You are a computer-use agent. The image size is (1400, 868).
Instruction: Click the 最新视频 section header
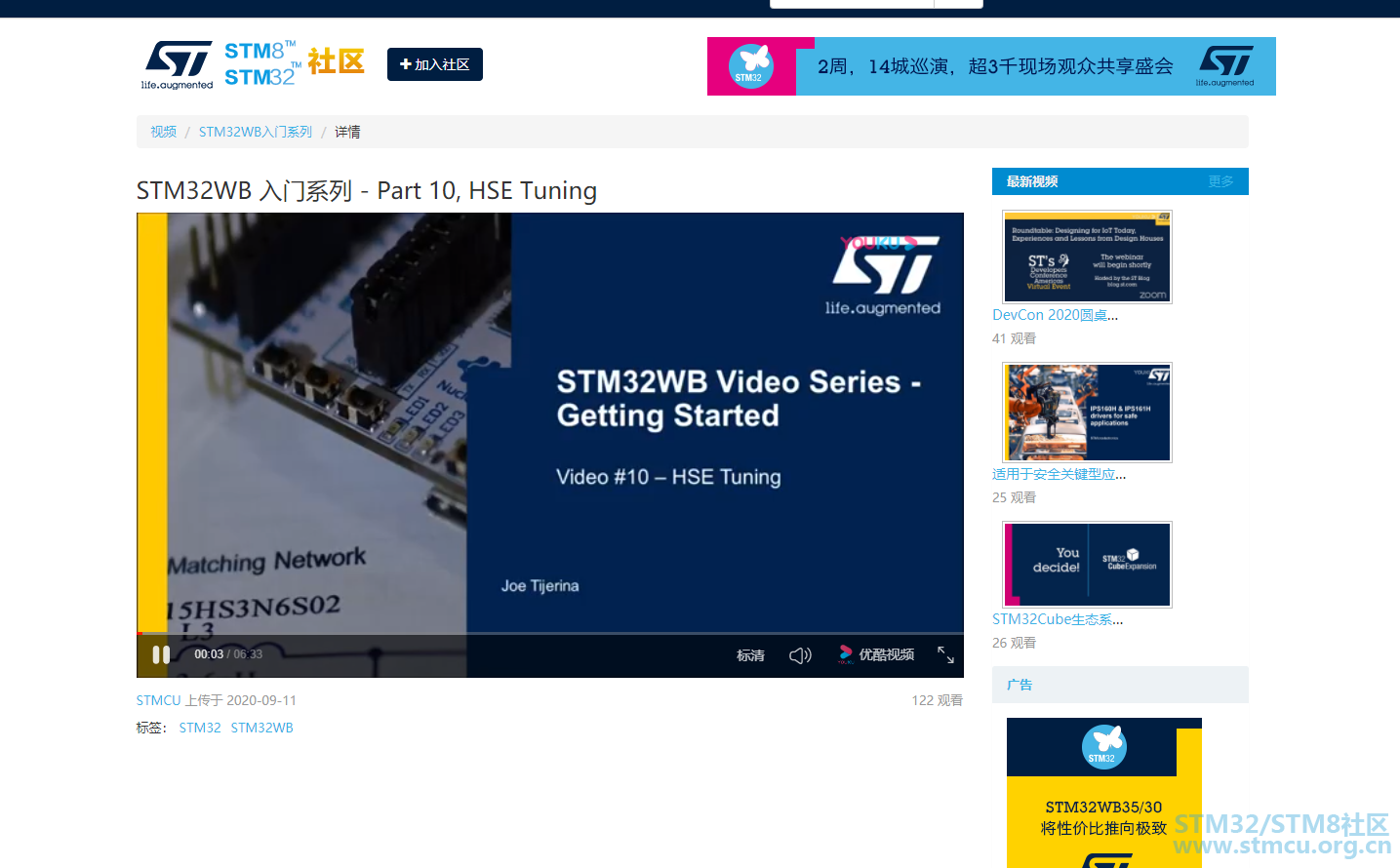pyautogui.click(x=1032, y=181)
